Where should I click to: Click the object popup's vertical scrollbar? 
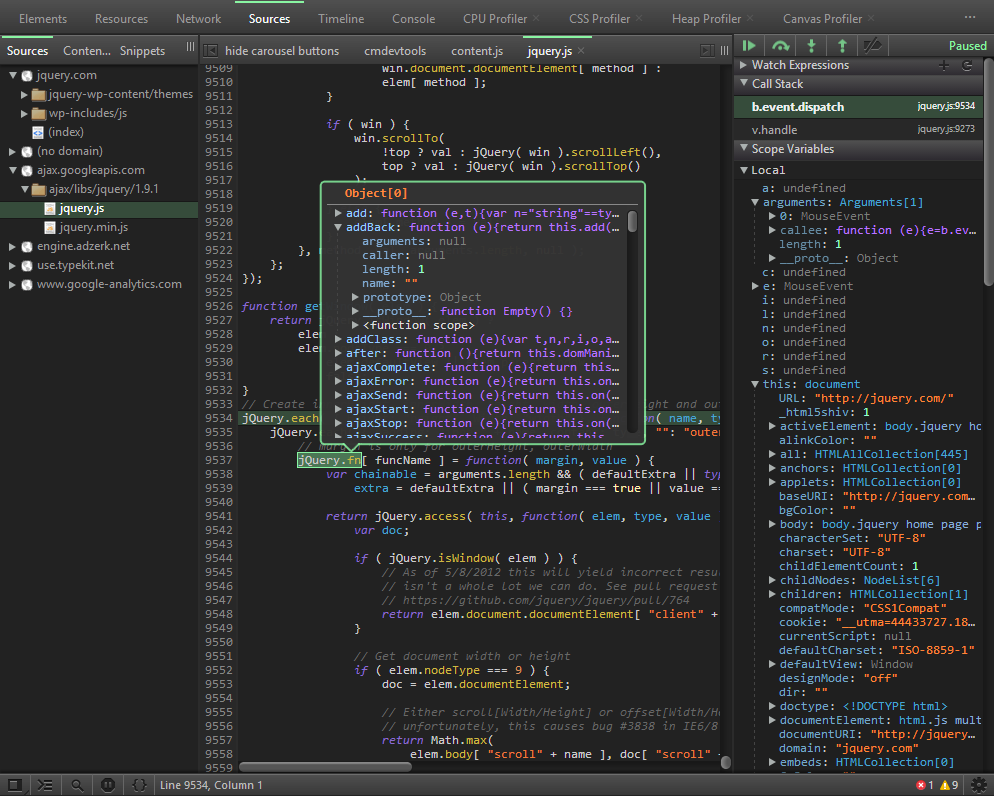(632, 223)
